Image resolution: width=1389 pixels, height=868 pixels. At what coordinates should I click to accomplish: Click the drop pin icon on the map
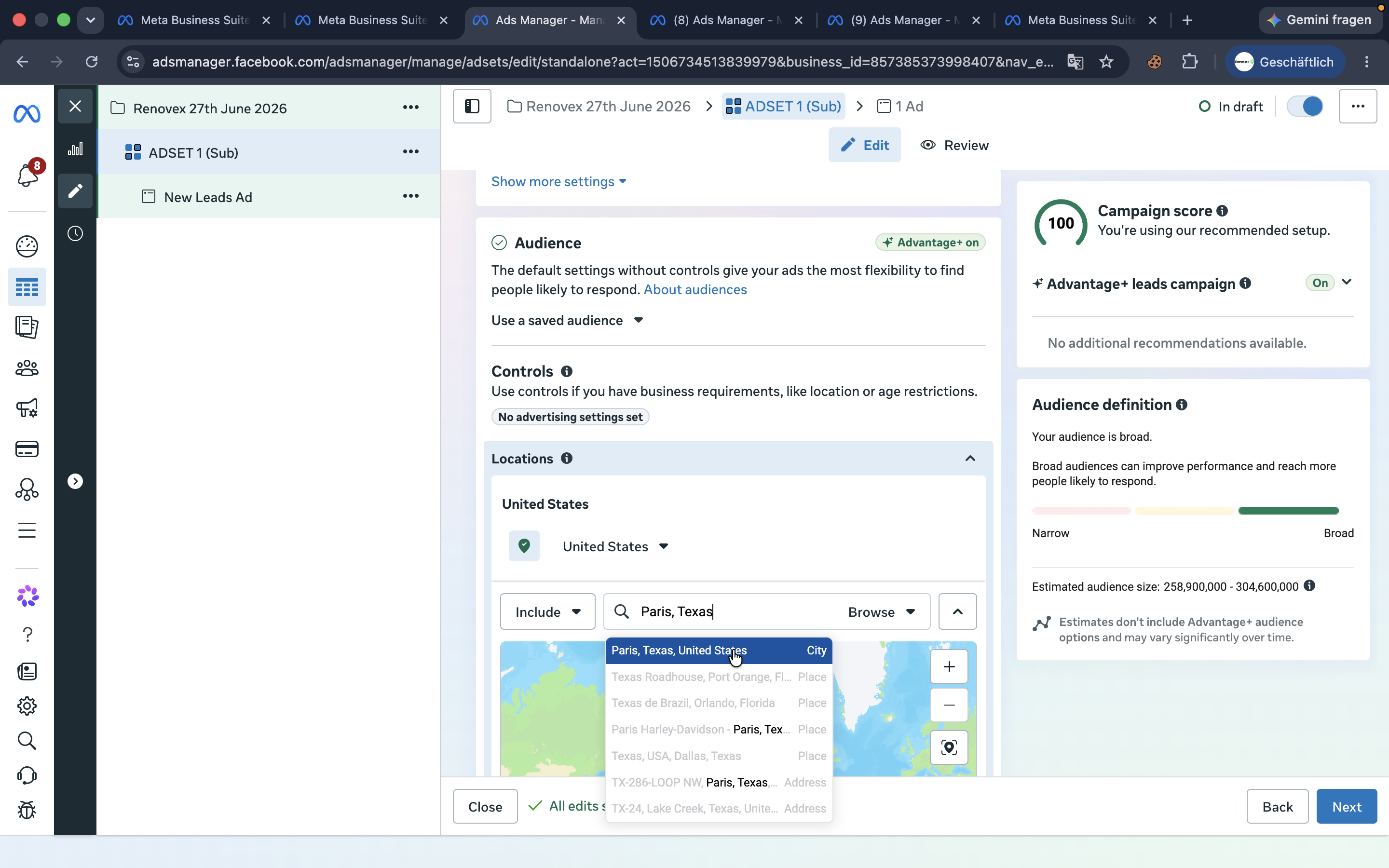[949, 747]
